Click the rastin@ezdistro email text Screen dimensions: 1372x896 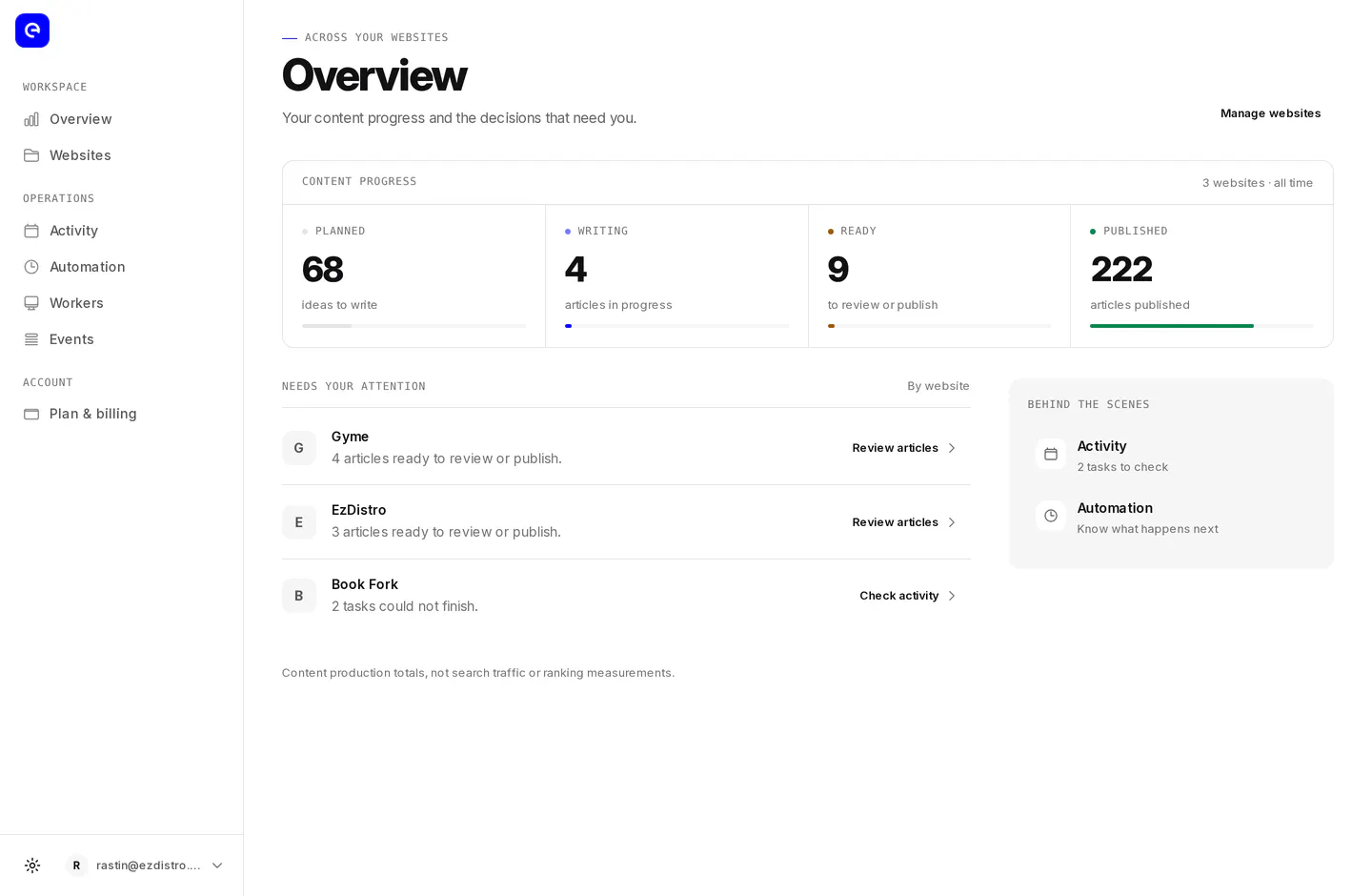coord(148,865)
